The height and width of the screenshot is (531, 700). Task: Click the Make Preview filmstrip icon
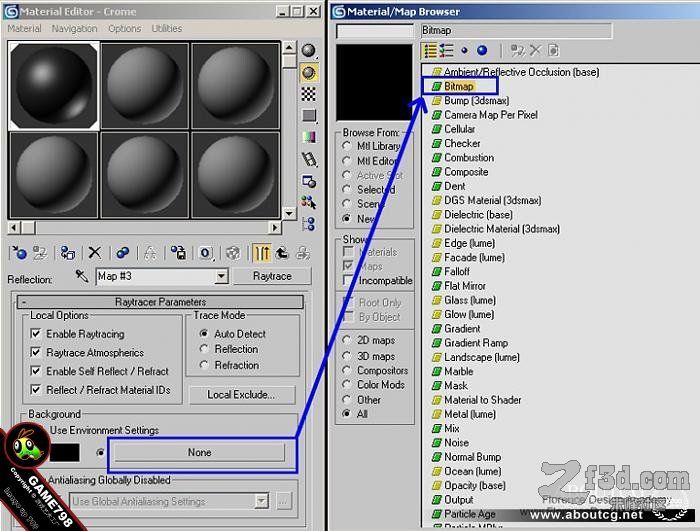coord(308,159)
